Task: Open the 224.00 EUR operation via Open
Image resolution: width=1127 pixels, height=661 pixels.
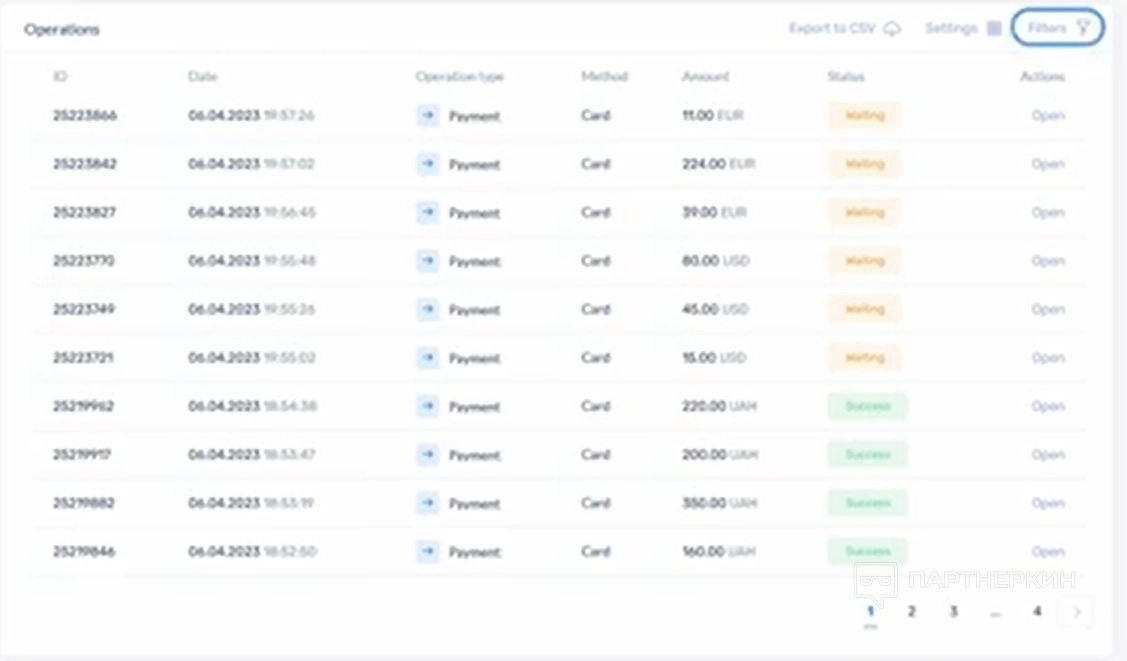Action: click(1048, 164)
